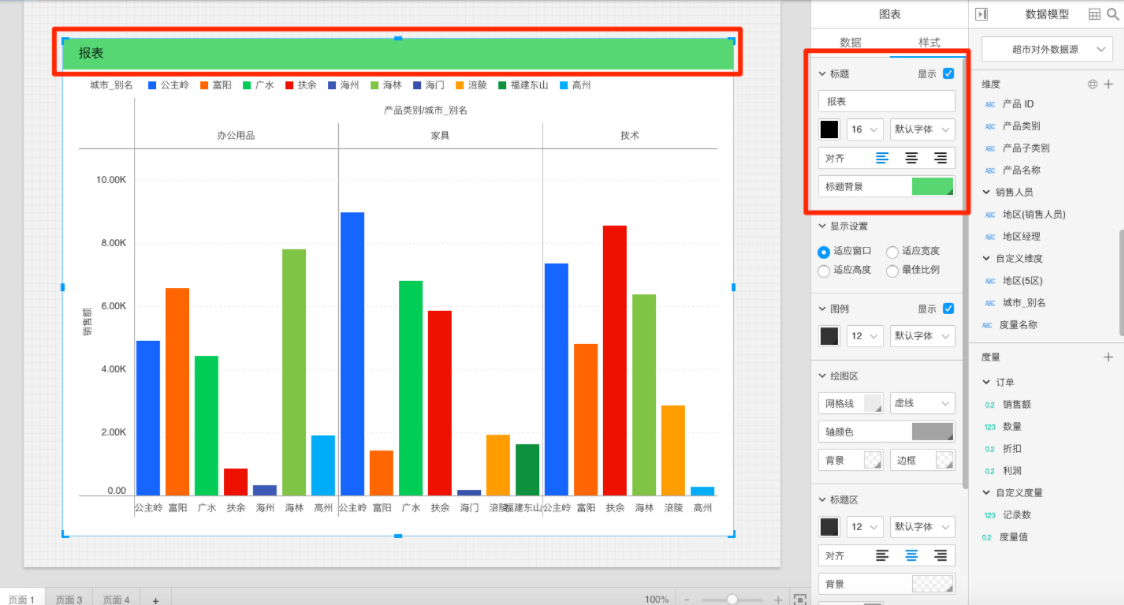Image resolution: width=1124 pixels, height=605 pixels.
Task: Click the table view icon beside 数据模型
Action: [1094, 14]
